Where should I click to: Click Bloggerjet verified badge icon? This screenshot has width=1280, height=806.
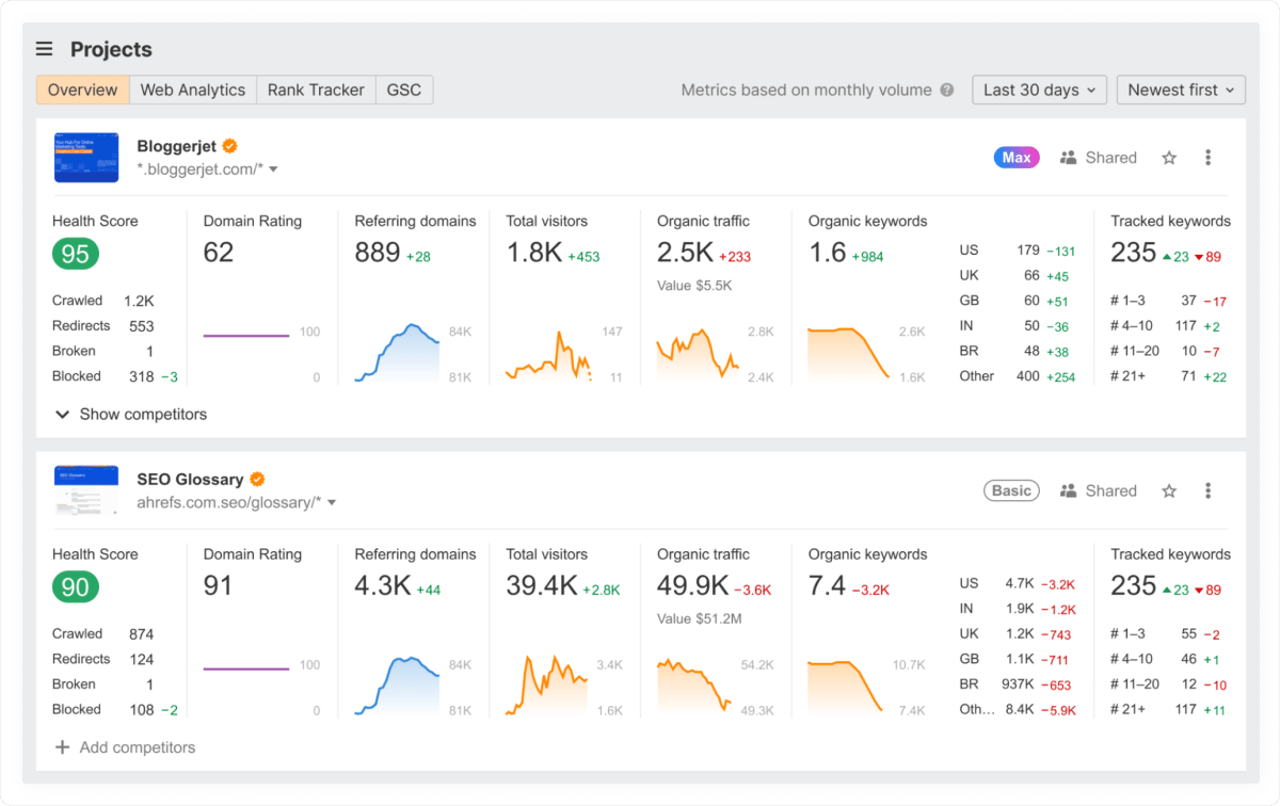(230, 146)
